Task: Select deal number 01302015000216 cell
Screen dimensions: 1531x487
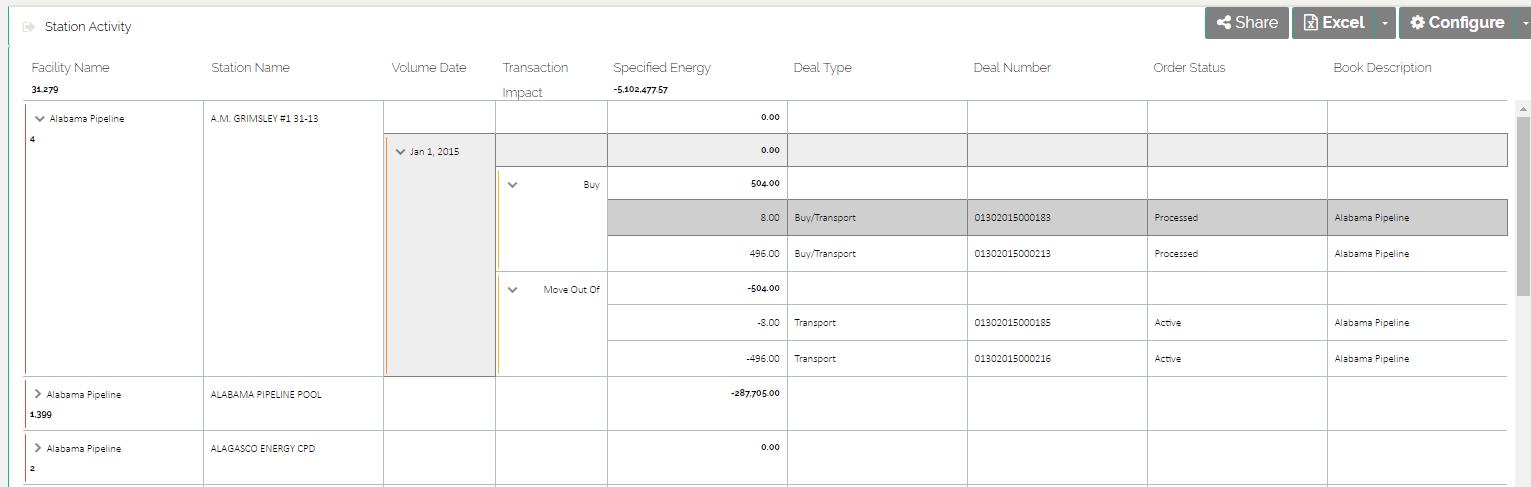Action: tap(1012, 359)
